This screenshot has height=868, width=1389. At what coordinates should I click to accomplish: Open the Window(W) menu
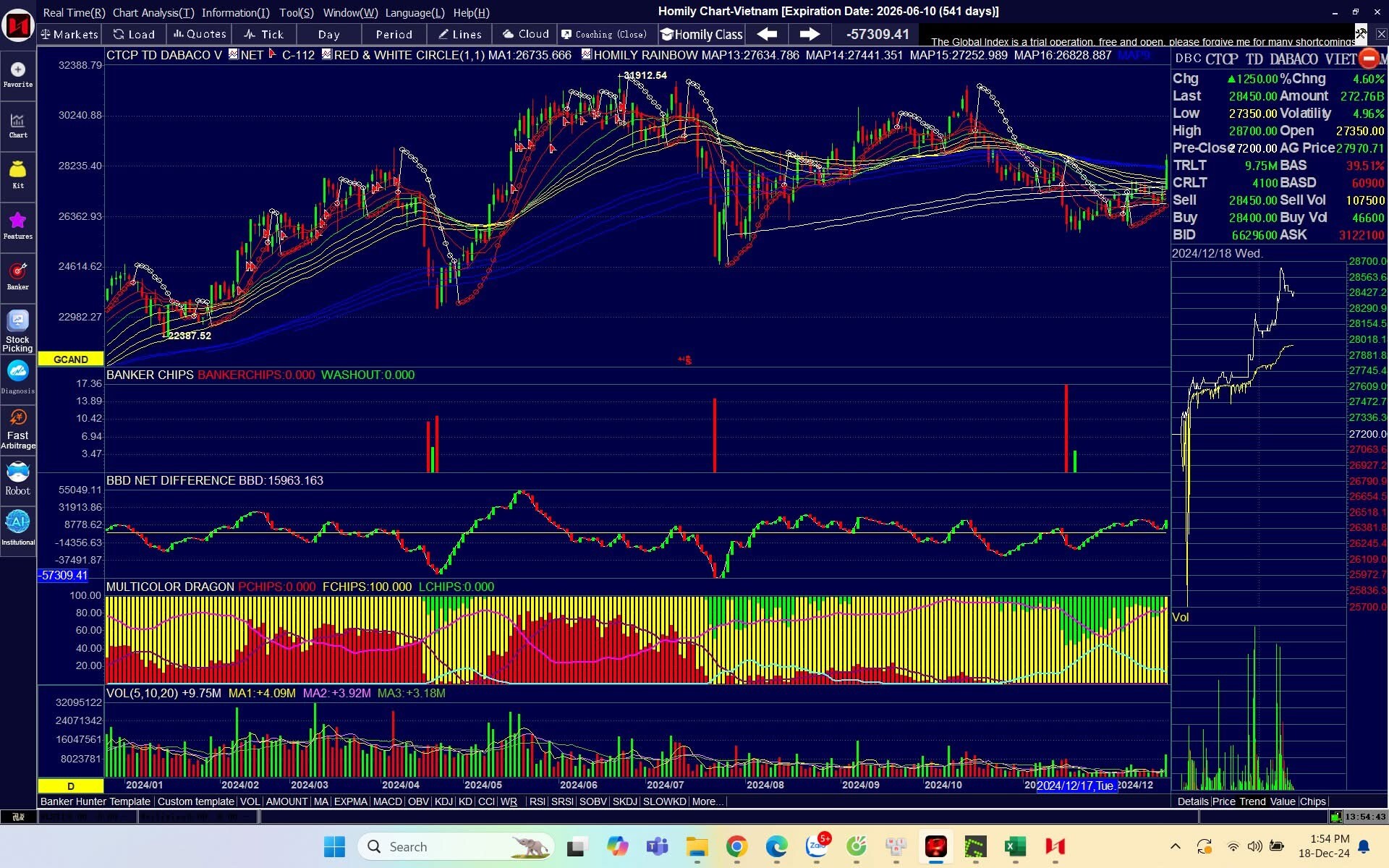[x=351, y=12]
